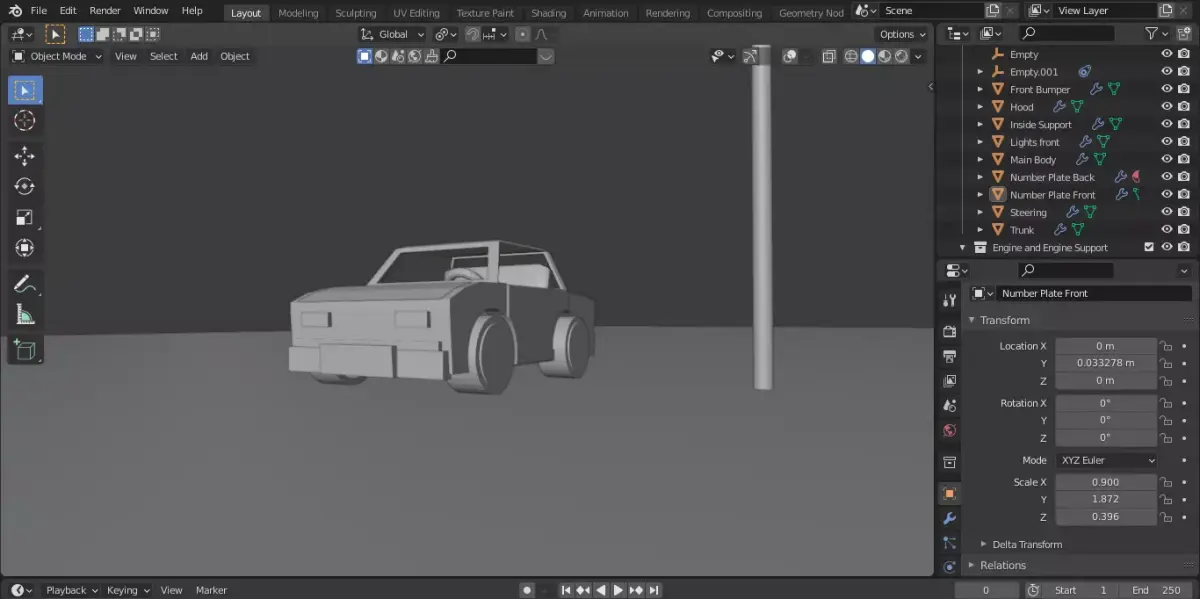The width and height of the screenshot is (1200, 599).
Task: Switch to the Shading workspace tab
Action: tap(548, 13)
